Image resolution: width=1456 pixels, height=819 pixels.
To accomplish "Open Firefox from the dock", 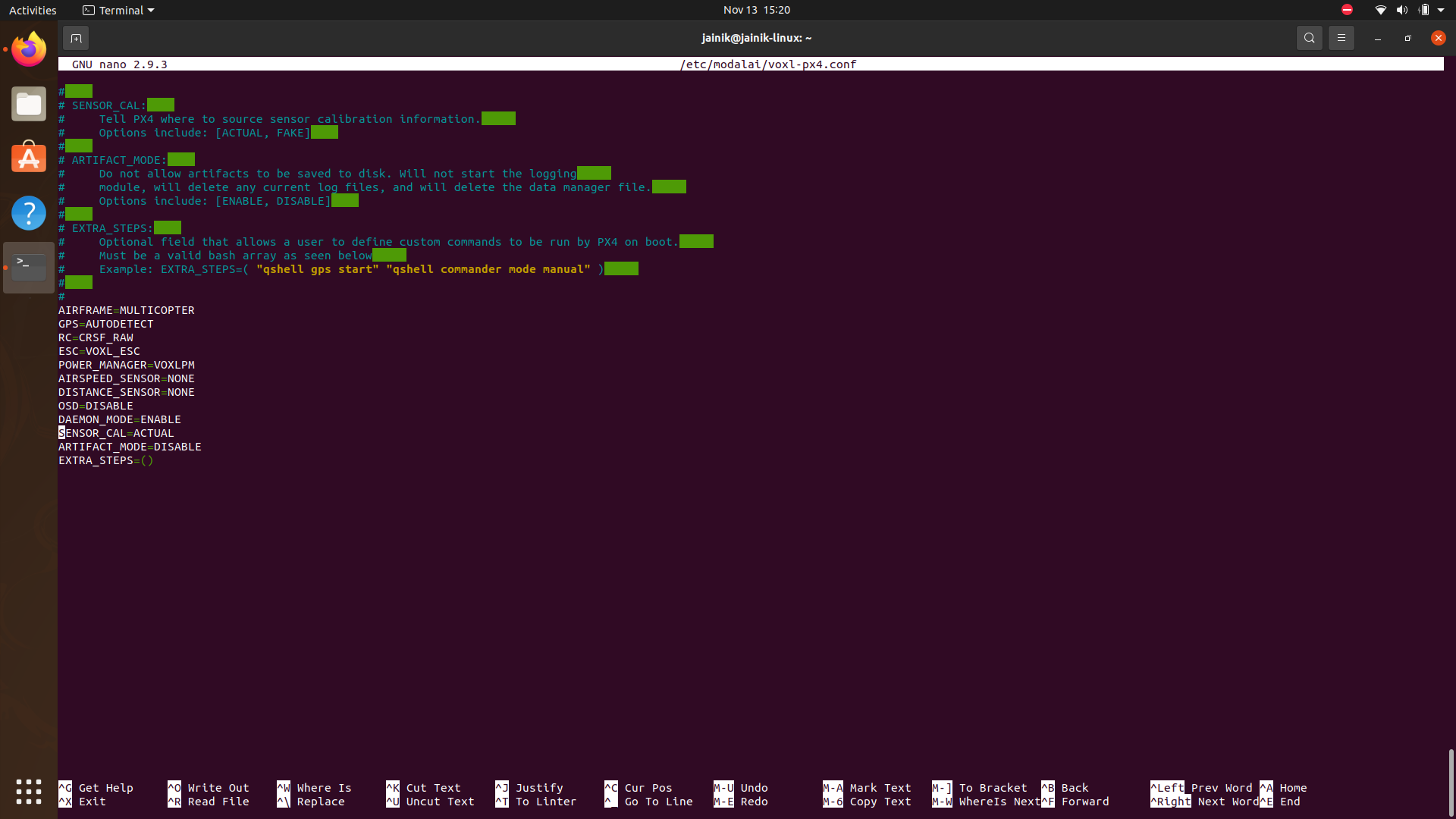I will point(29,49).
